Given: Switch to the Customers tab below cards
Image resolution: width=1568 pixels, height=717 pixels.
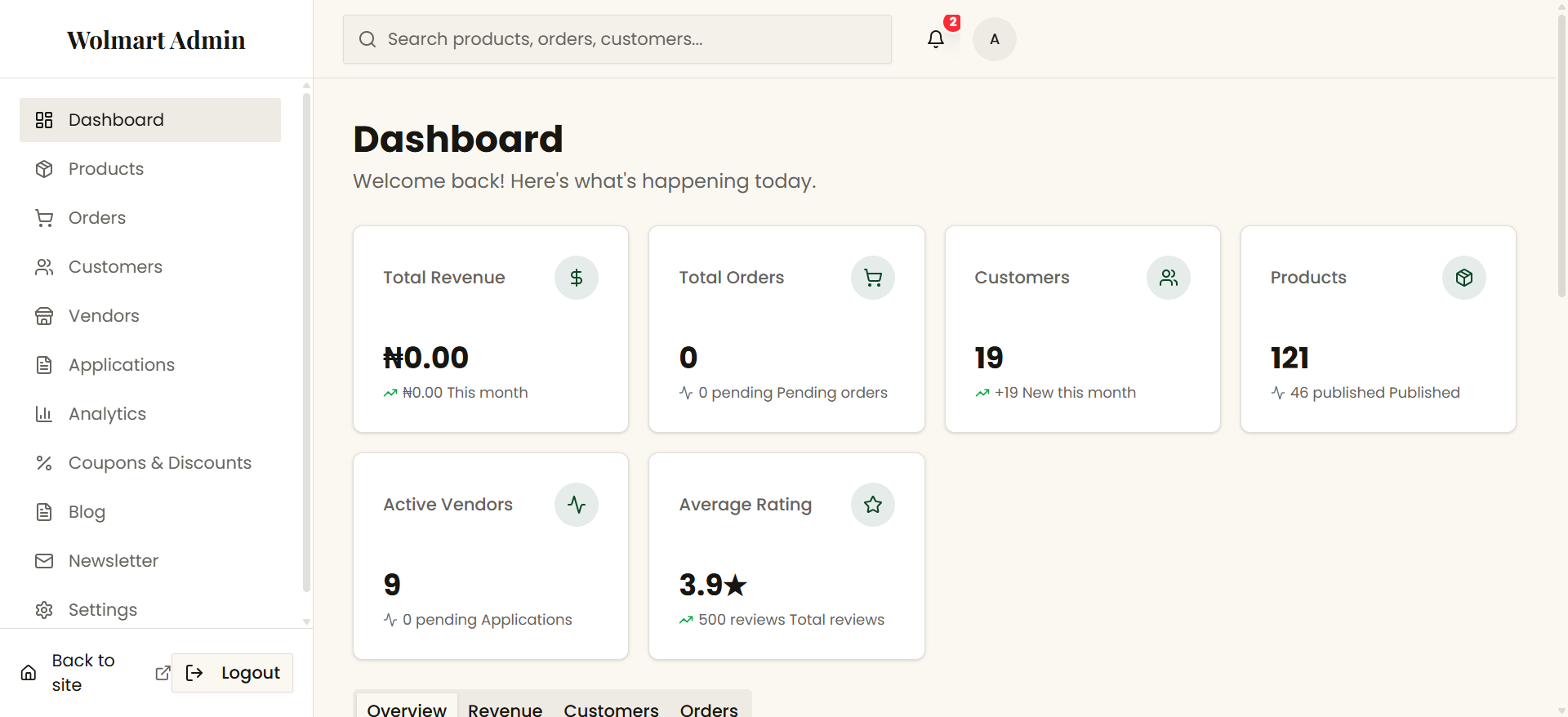Looking at the screenshot, I should [x=611, y=707].
